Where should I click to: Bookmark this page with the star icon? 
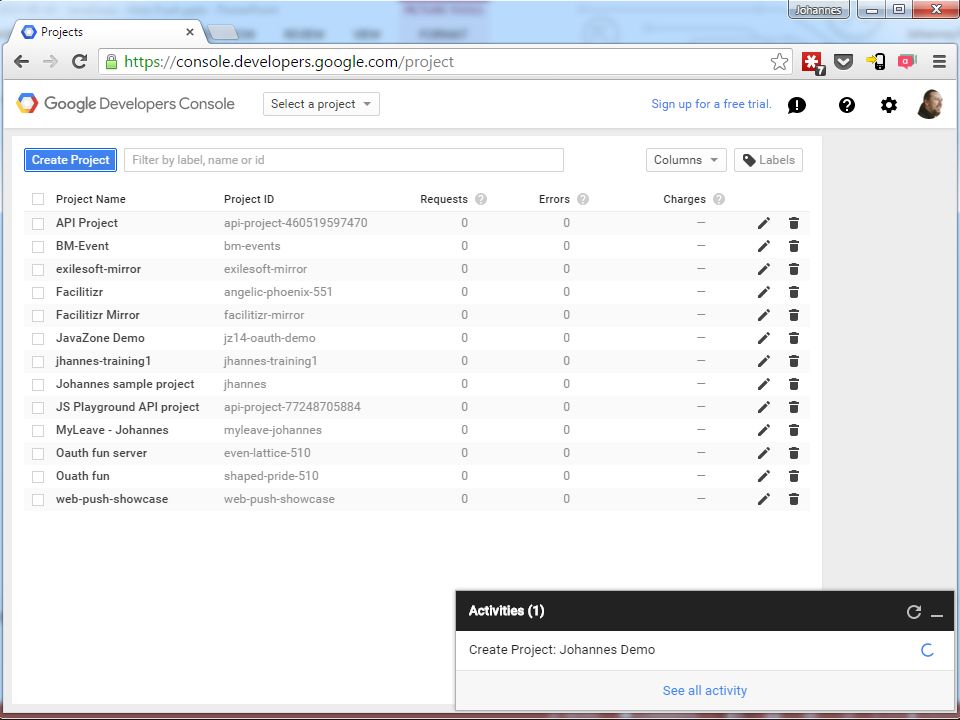tap(779, 61)
